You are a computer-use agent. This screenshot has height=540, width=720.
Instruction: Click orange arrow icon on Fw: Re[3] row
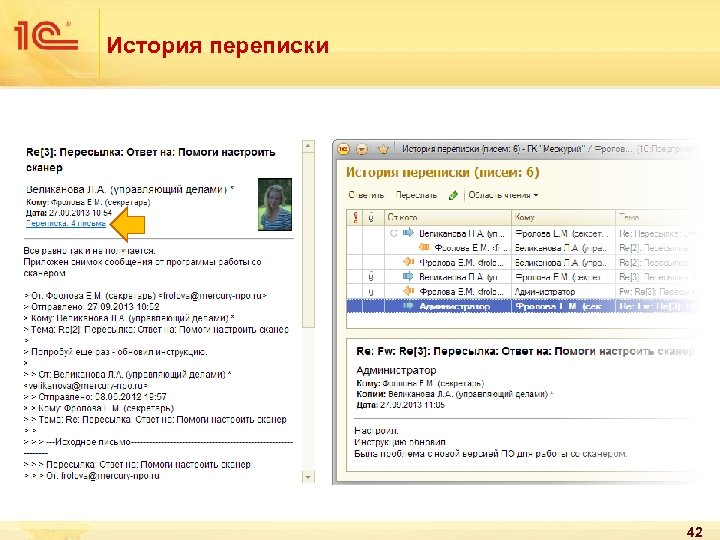tap(408, 291)
